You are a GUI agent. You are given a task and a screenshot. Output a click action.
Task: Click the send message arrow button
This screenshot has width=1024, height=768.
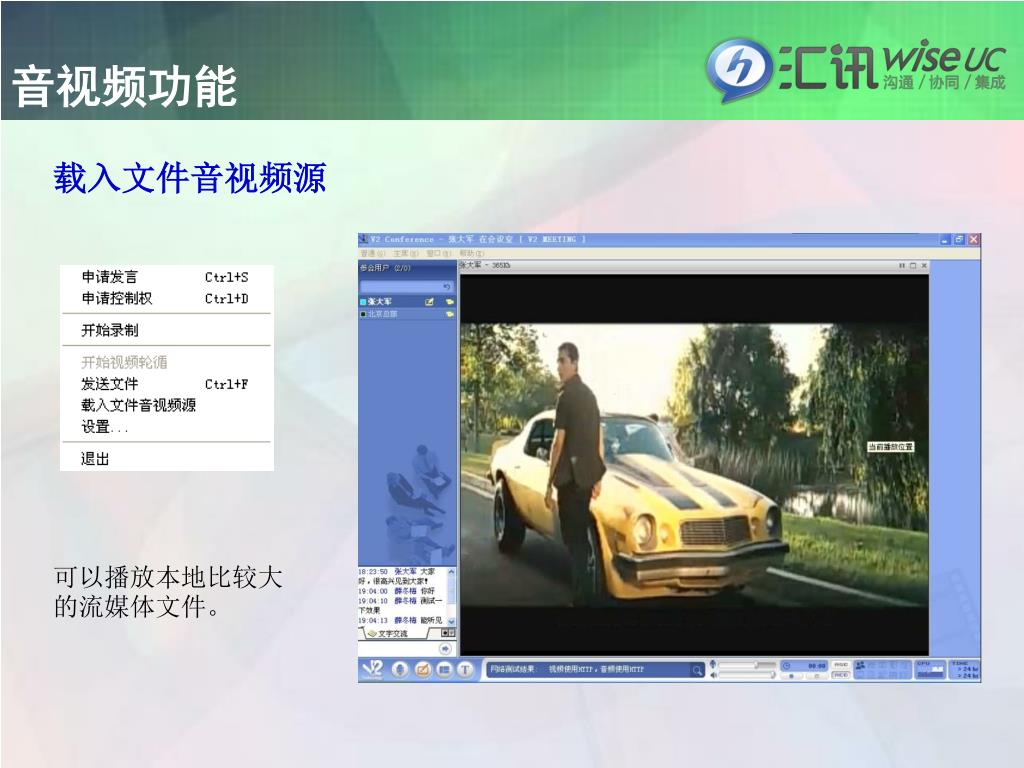tap(445, 648)
